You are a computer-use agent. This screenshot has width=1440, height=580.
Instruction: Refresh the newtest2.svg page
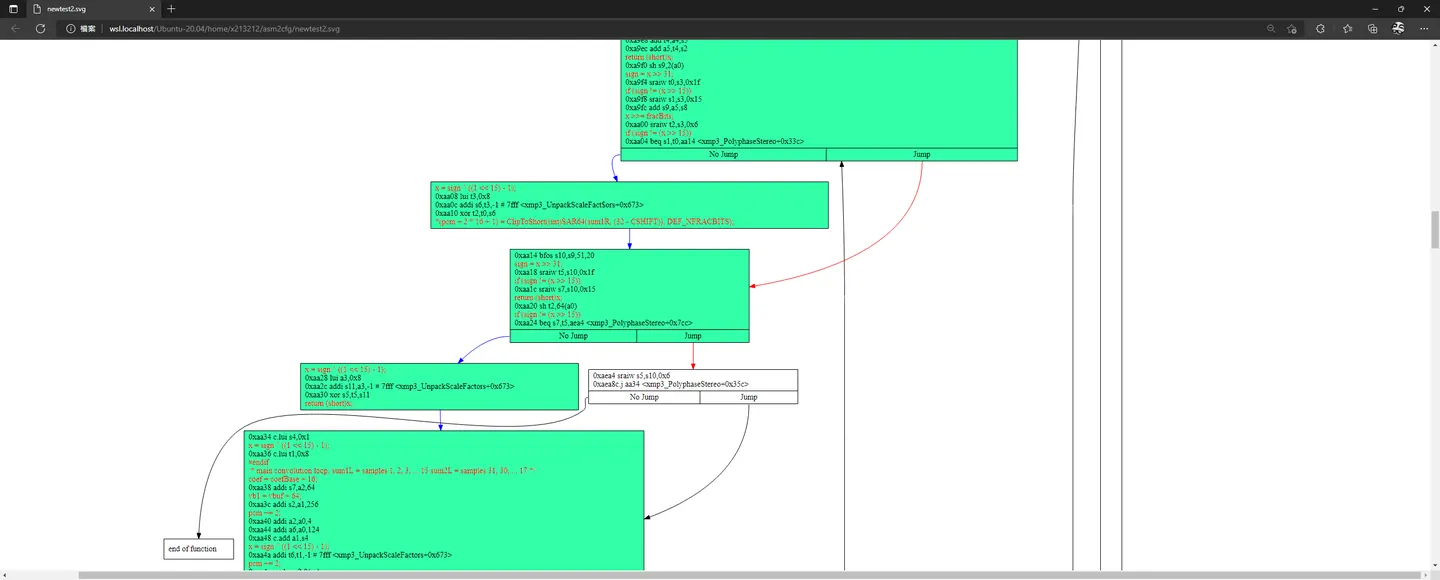(x=40, y=29)
